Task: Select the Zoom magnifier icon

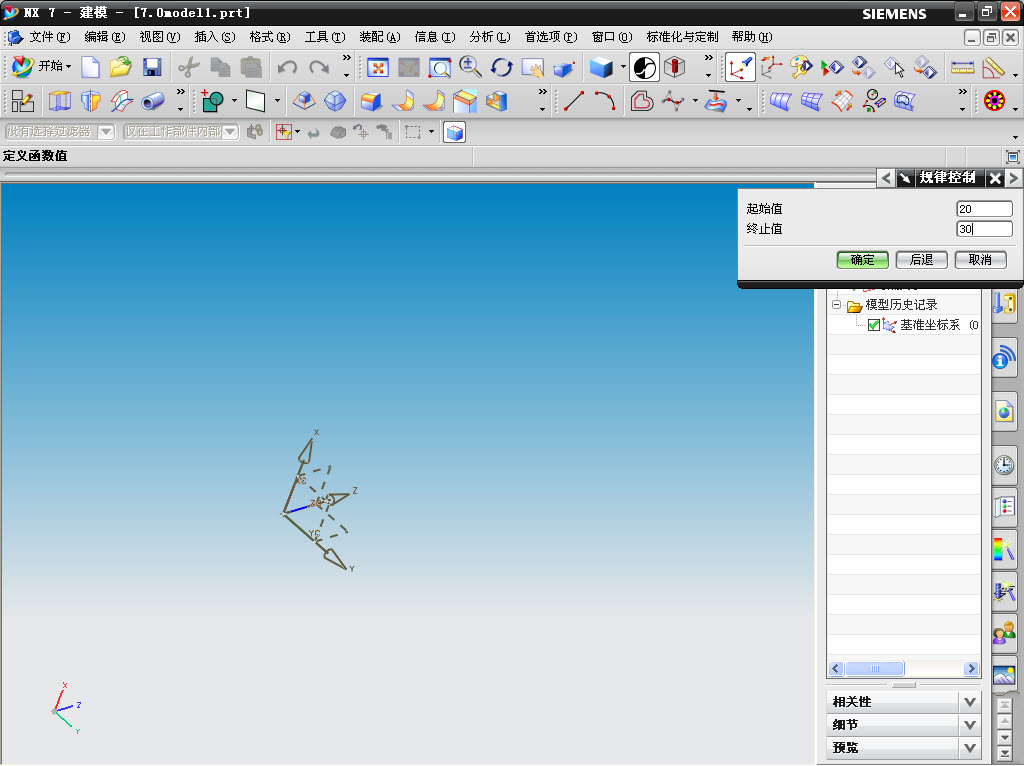Action: [x=470, y=67]
